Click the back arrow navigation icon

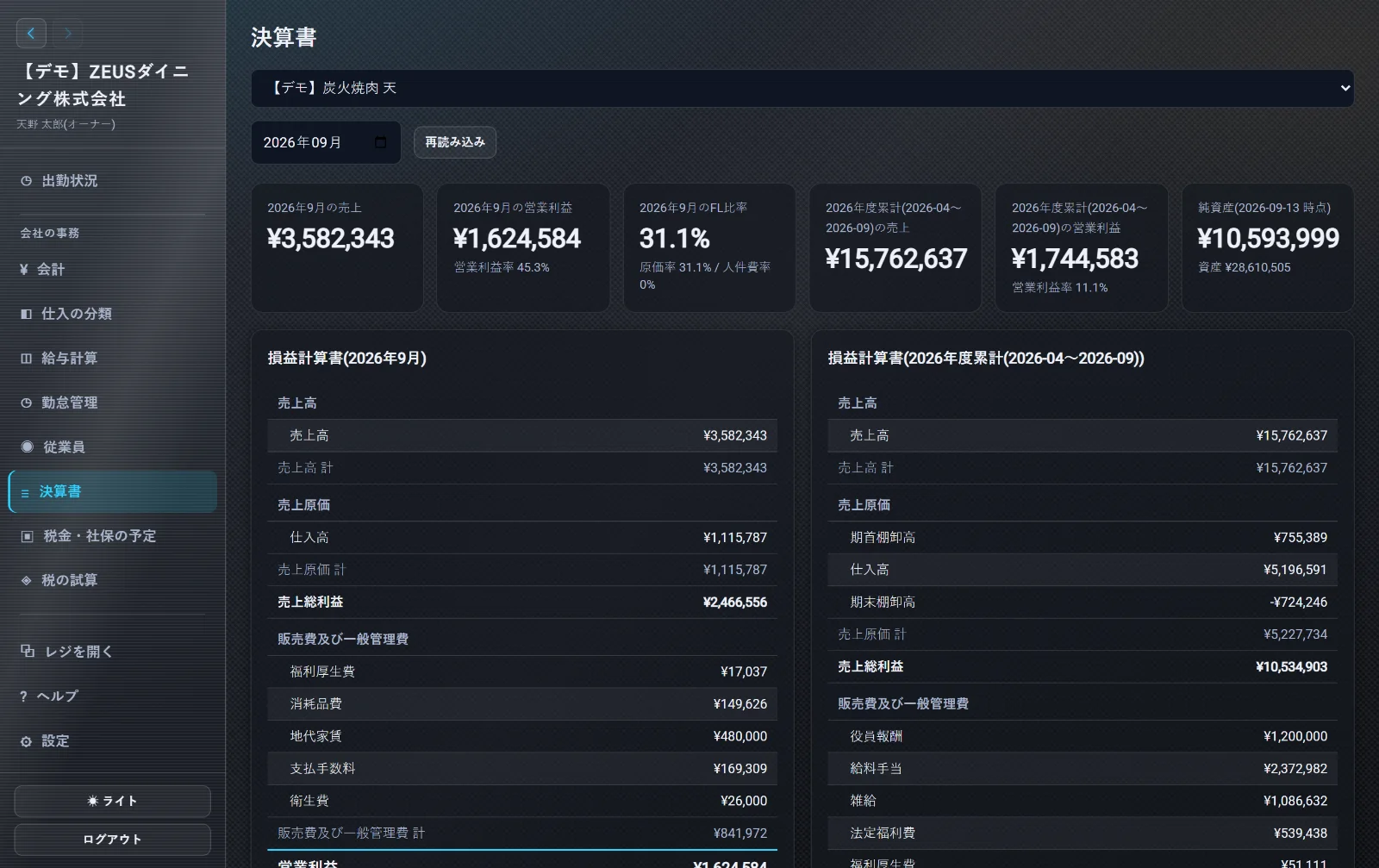(31, 34)
